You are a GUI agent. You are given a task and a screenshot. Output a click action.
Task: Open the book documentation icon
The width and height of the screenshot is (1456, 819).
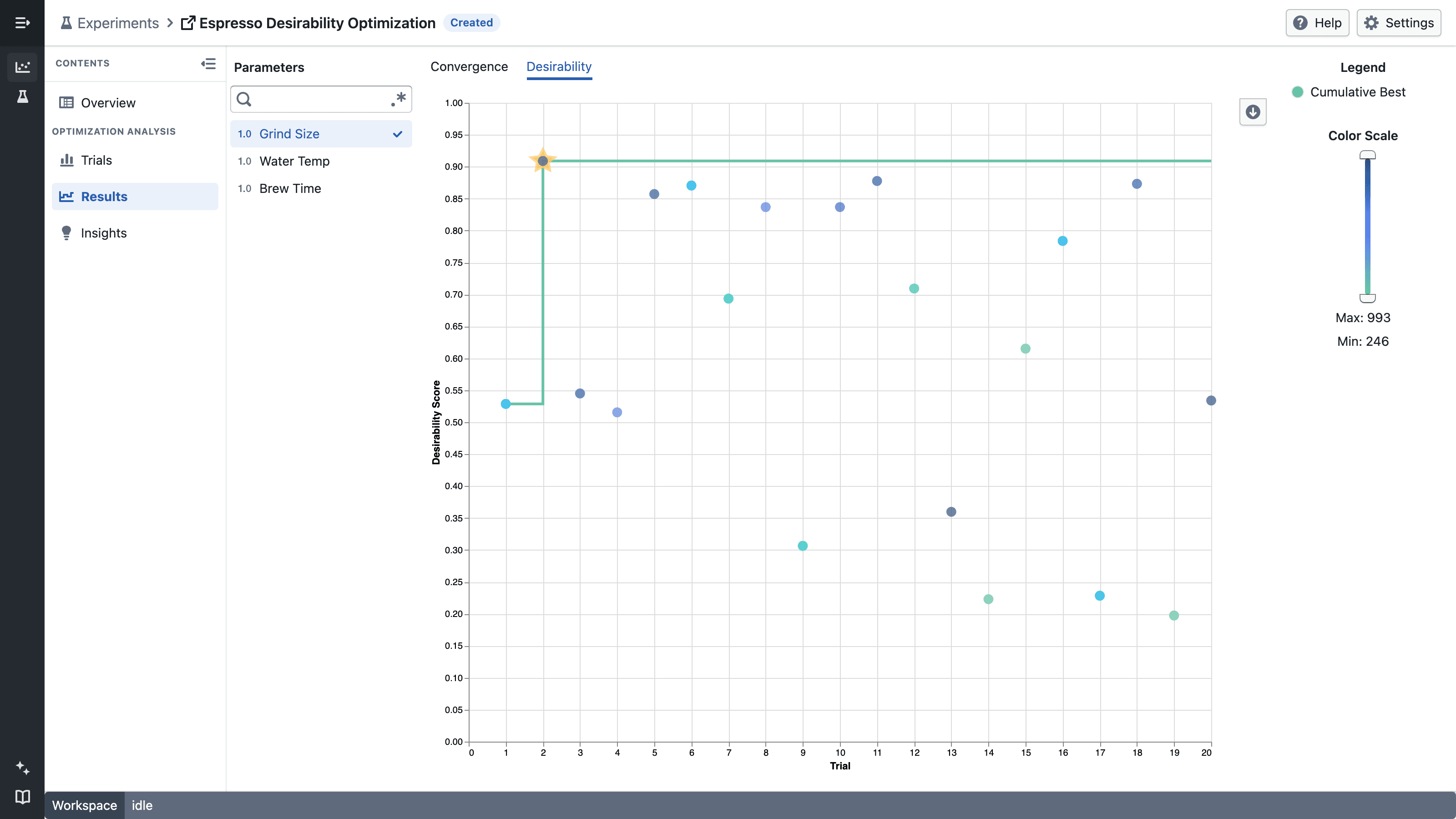tap(22, 797)
